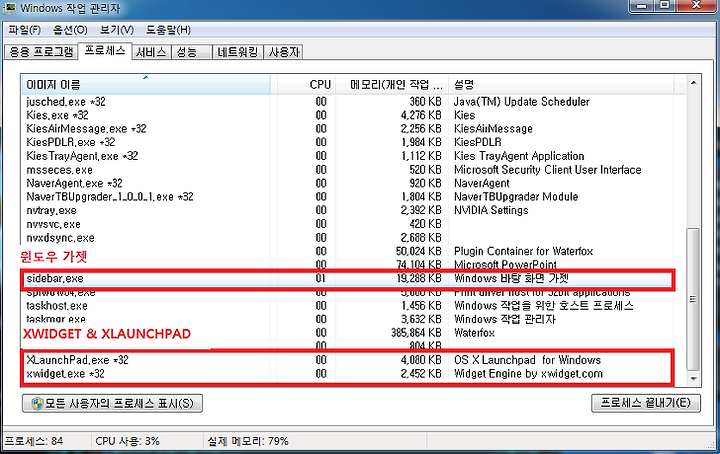
Task: Select the msseces.exe process
Action: click(59, 170)
